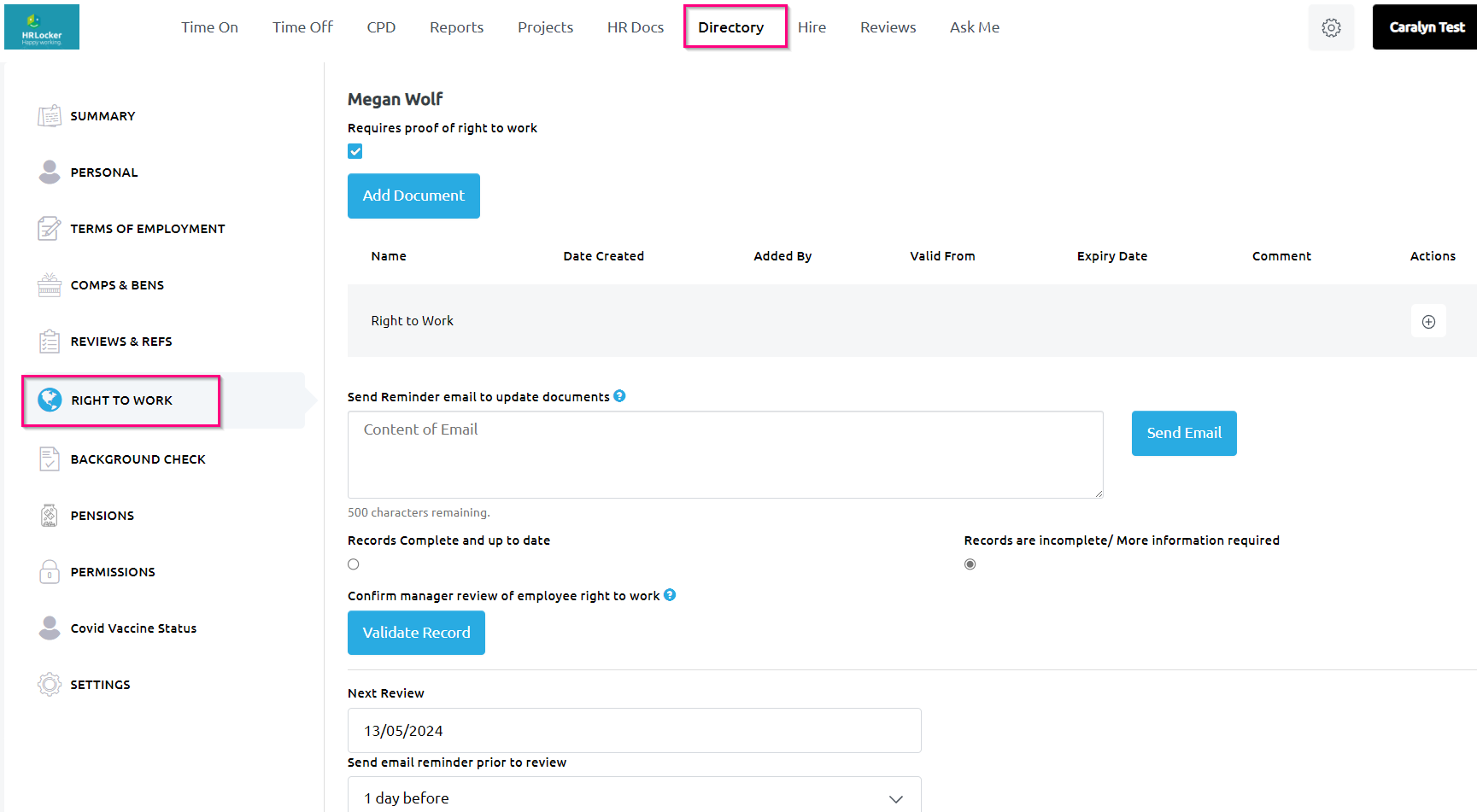
Task: Click the HRLocker logo
Action: click(x=42, y=27)
